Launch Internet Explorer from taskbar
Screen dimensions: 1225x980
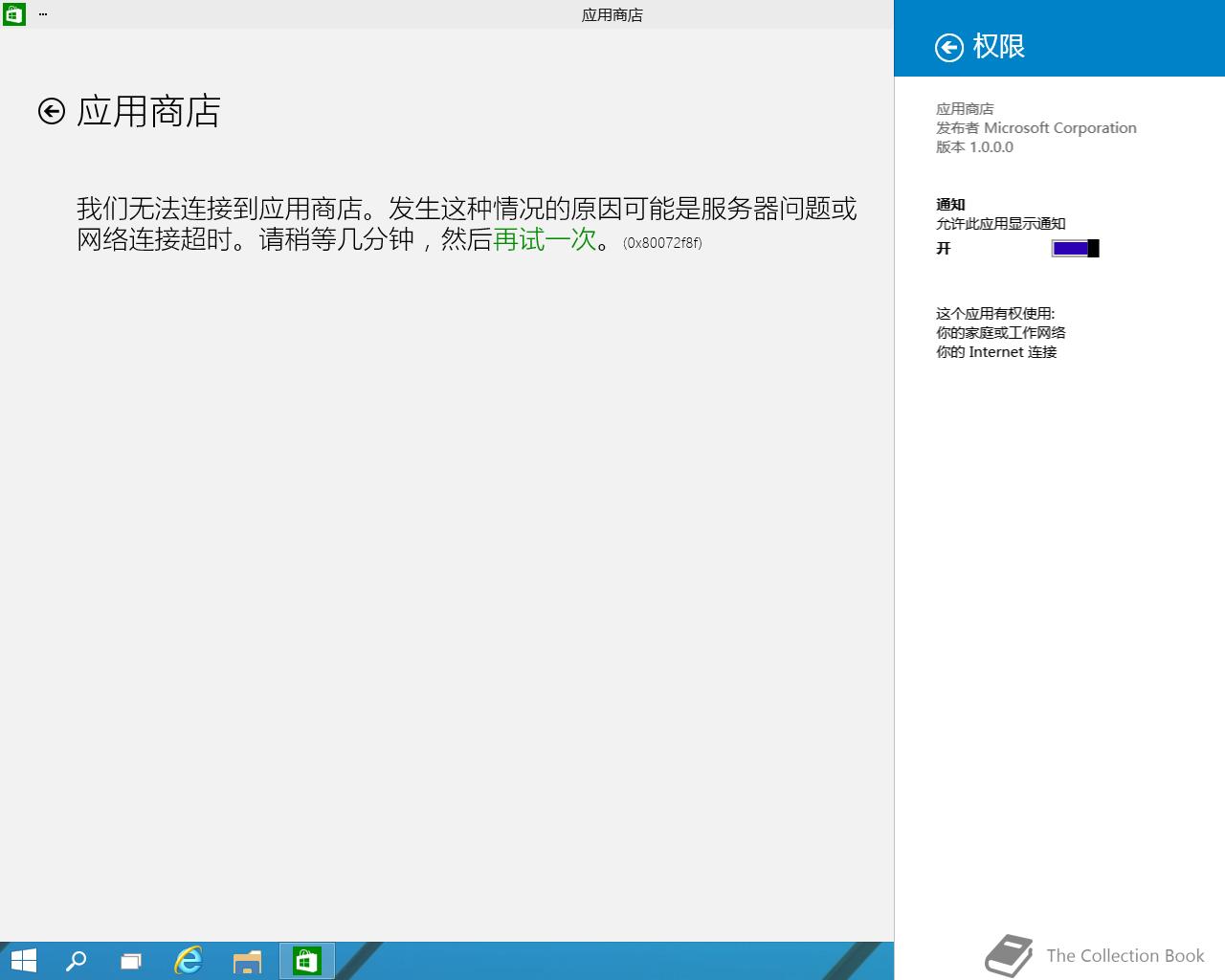pos(189,961)
